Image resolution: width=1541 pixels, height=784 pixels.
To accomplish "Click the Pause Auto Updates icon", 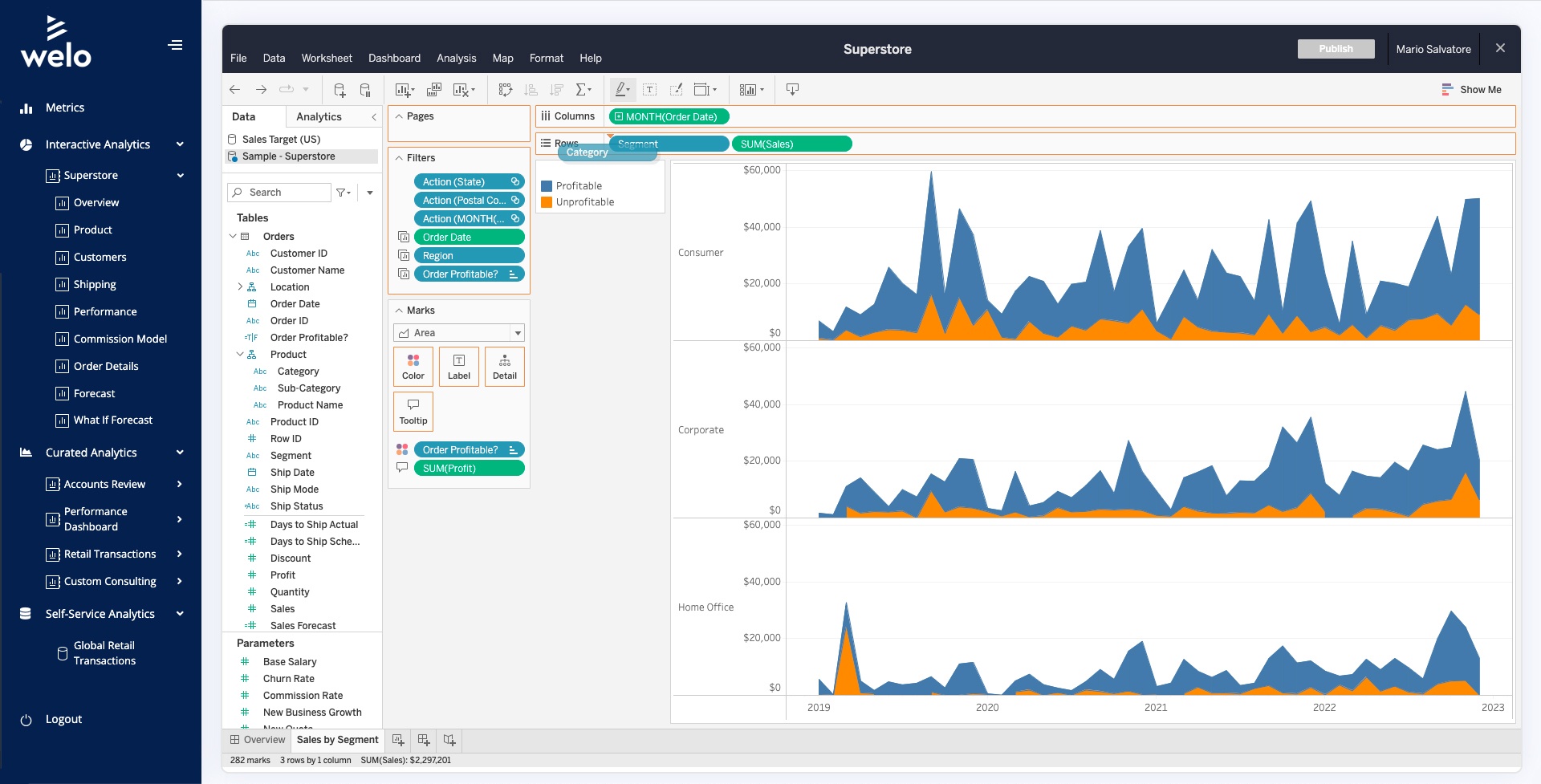I will [x=365, y=90].
